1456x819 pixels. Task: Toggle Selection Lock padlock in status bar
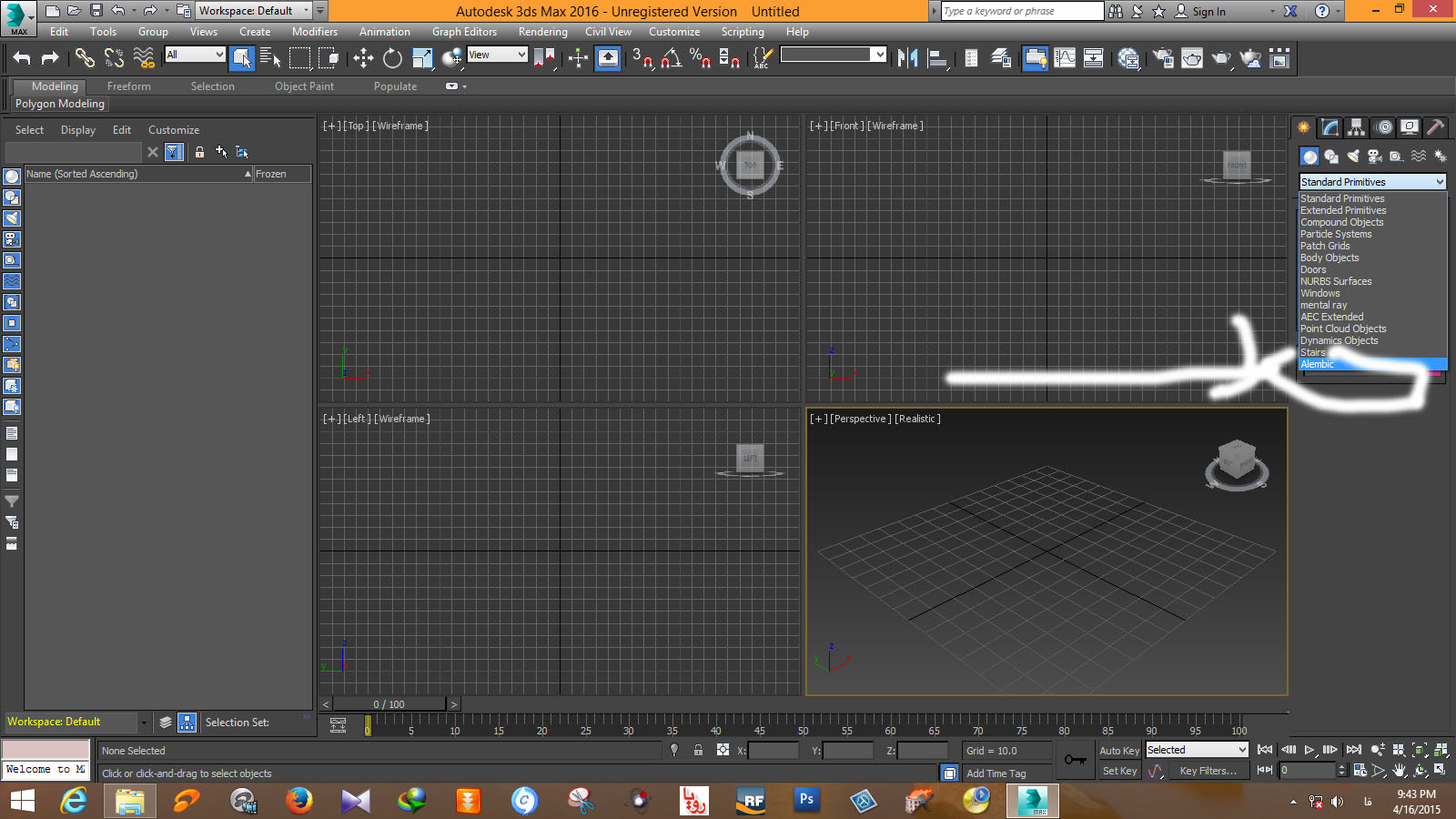click(x=698, y=750)
